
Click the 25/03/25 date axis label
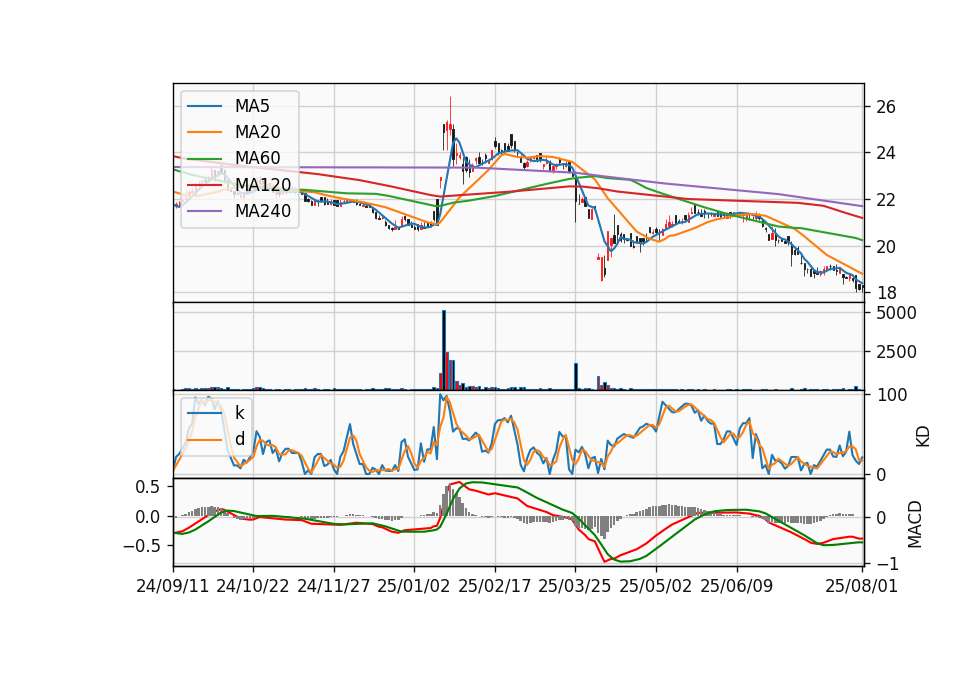(575, 586)
